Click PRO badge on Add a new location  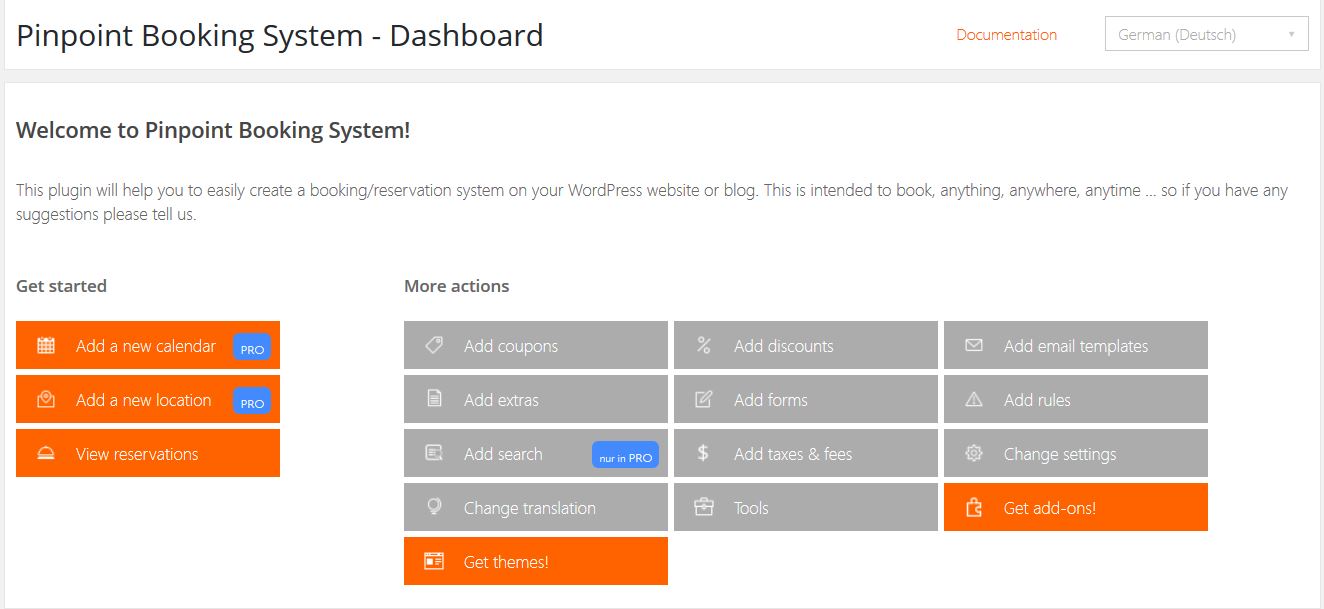click(252, 402)
